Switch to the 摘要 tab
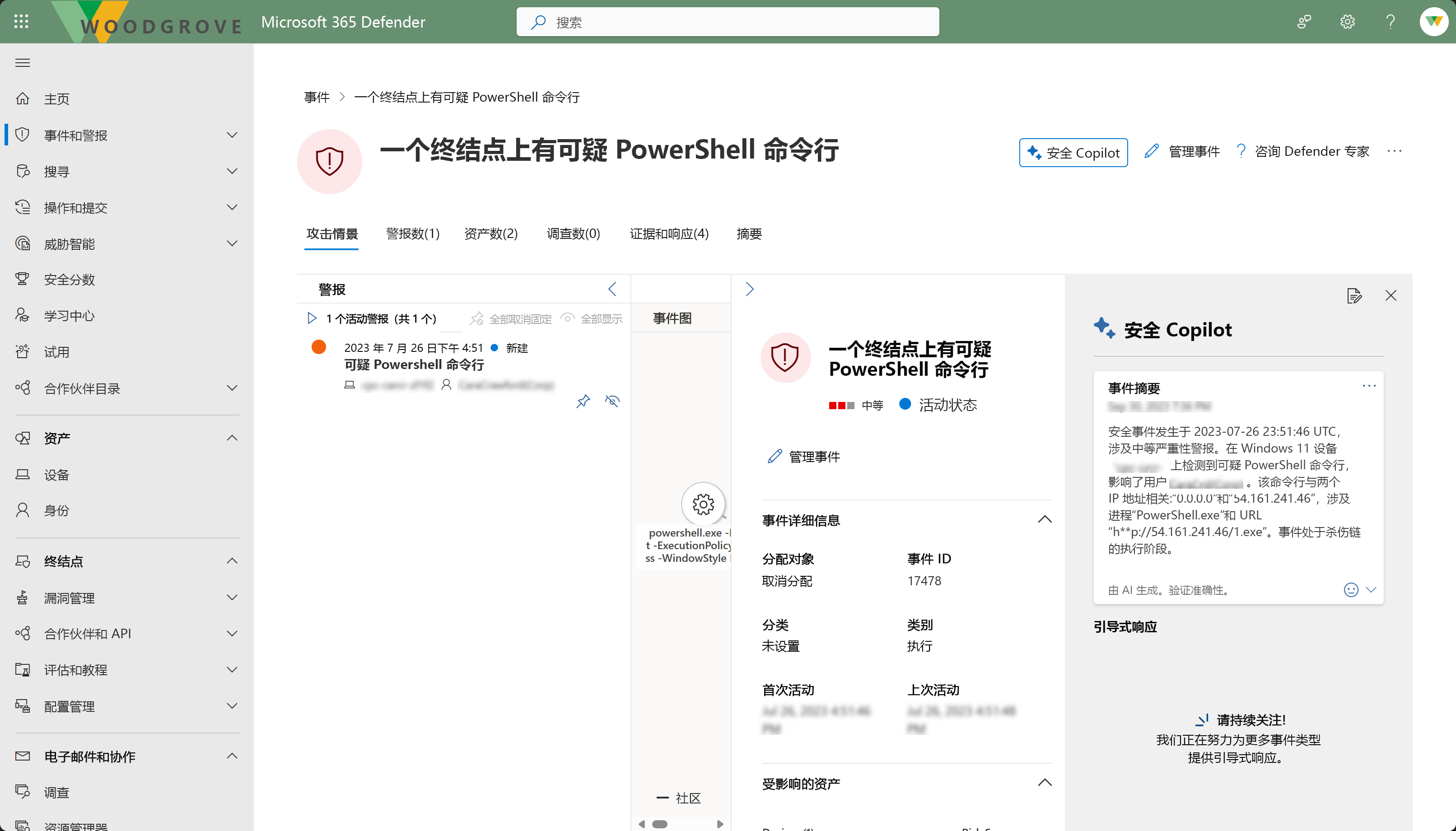This screenshot has width=1456, height=831. tap(749, 234)
